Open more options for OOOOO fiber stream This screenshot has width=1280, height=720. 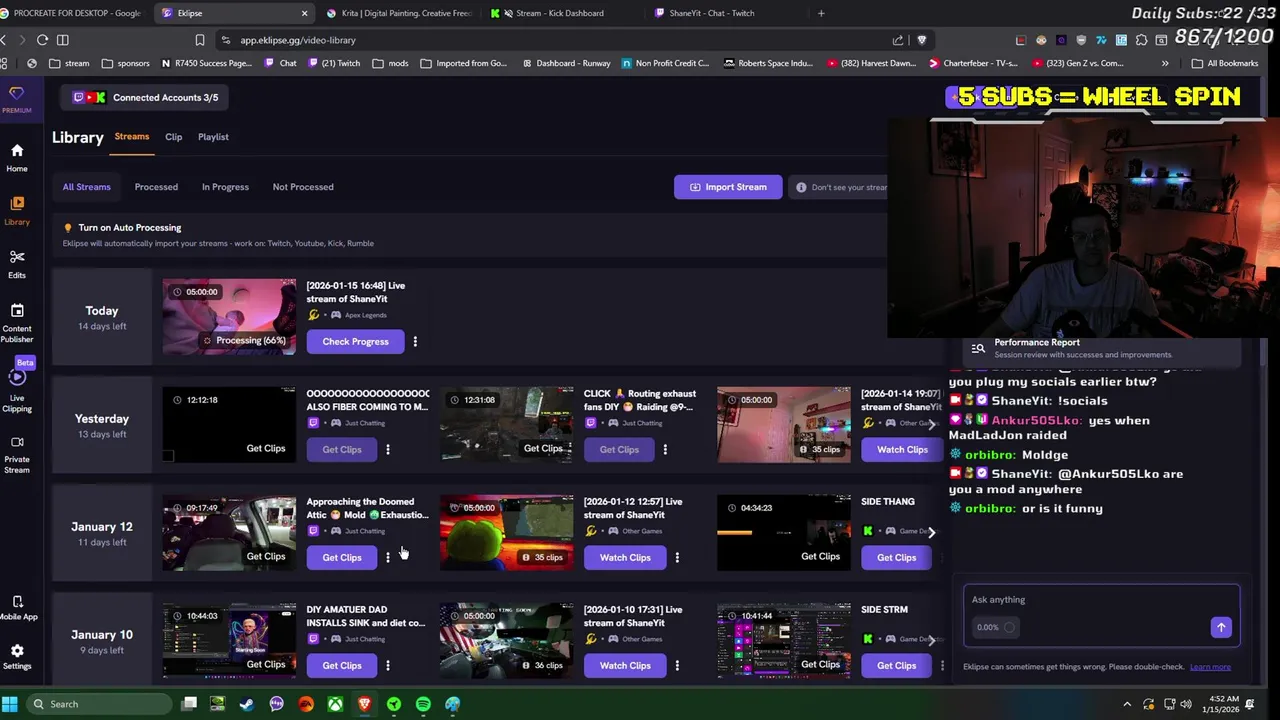coord(388,450)
